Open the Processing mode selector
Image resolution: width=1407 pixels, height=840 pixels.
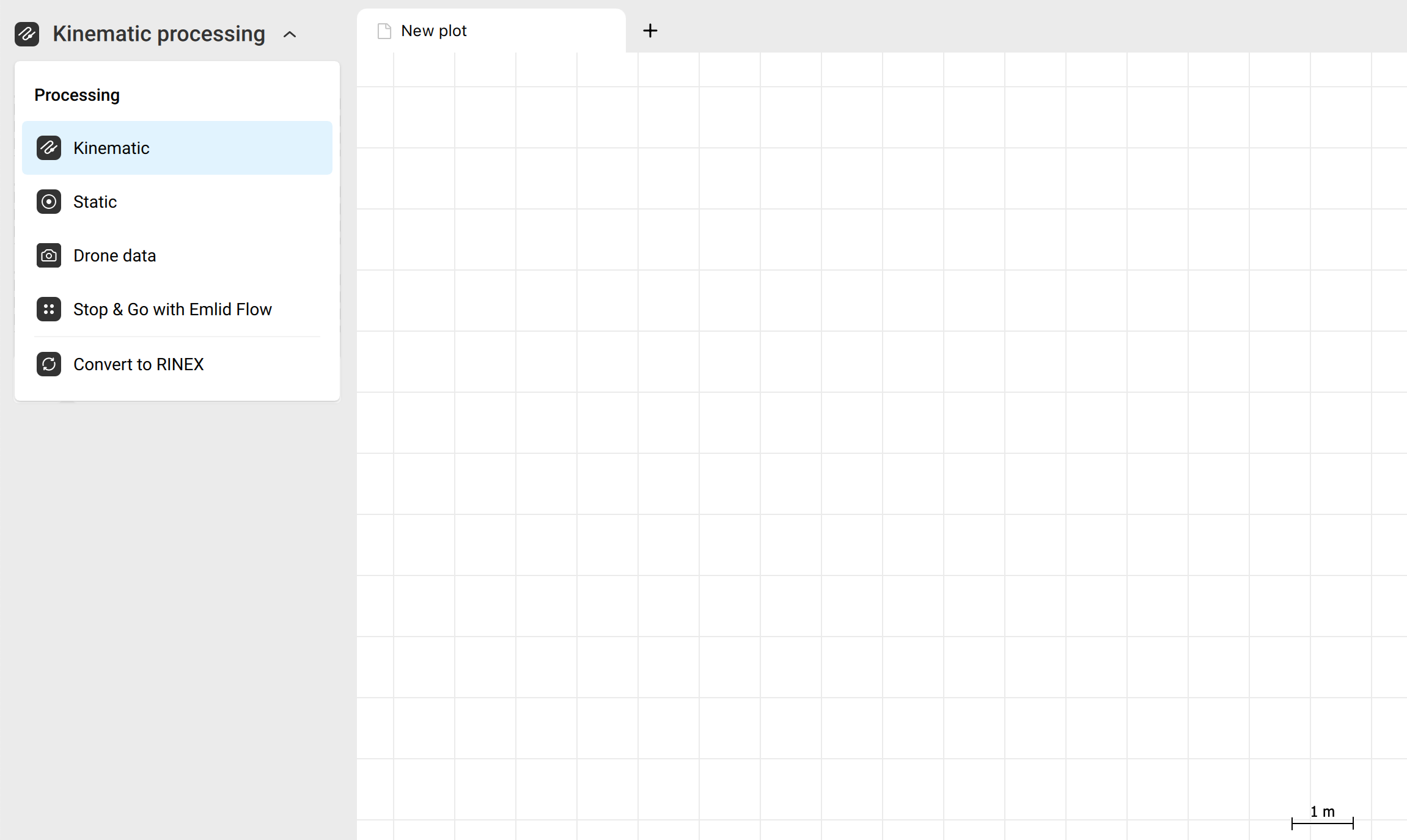coord(159,34)
